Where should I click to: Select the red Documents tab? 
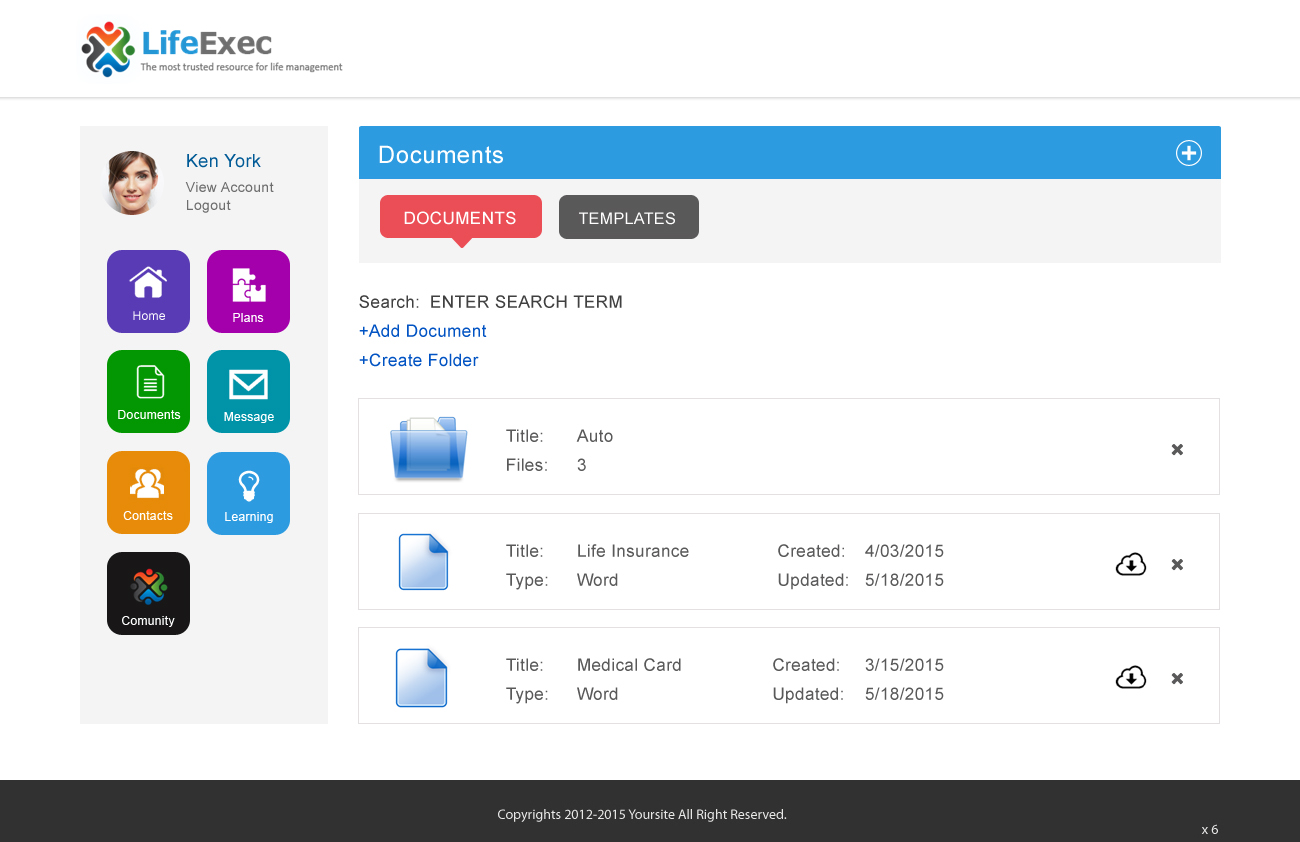(460, 218)
